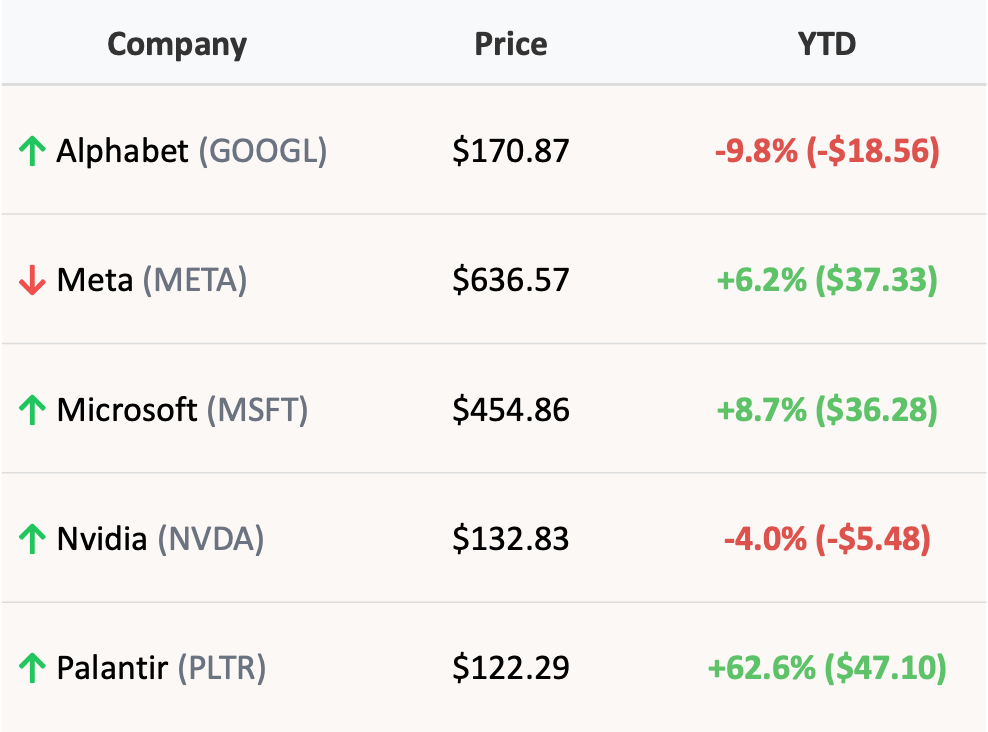988x732 pixels.
Task: Click the MSFT ticker symbol
Action: coord(258,410)
